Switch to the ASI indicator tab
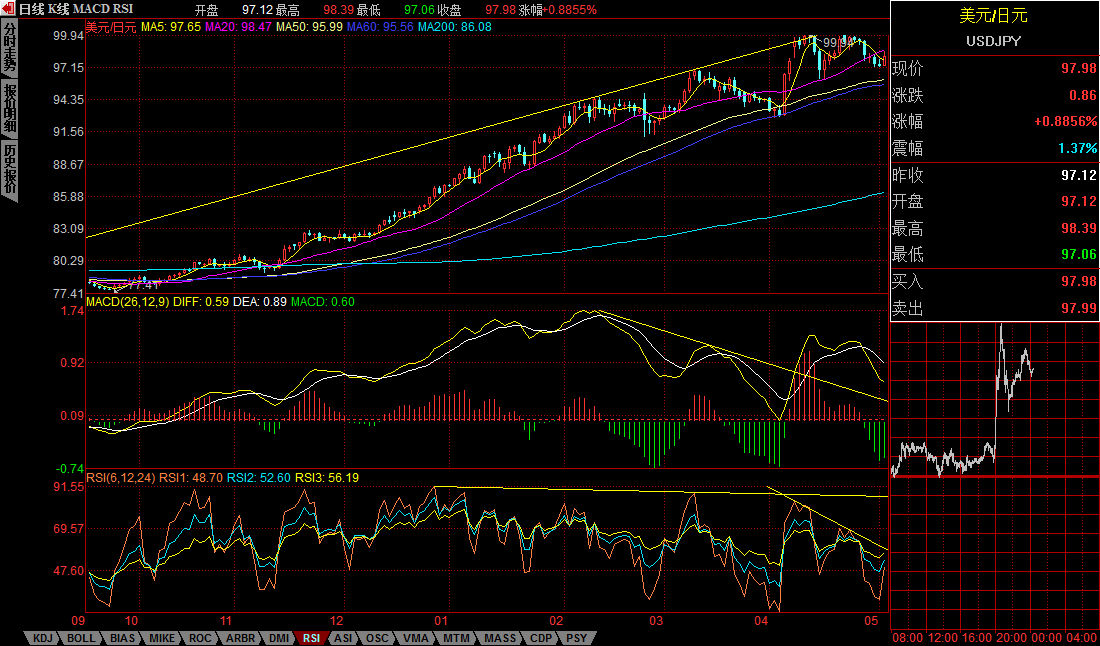Screen dimensions: 1100x646 pos(344,638)
